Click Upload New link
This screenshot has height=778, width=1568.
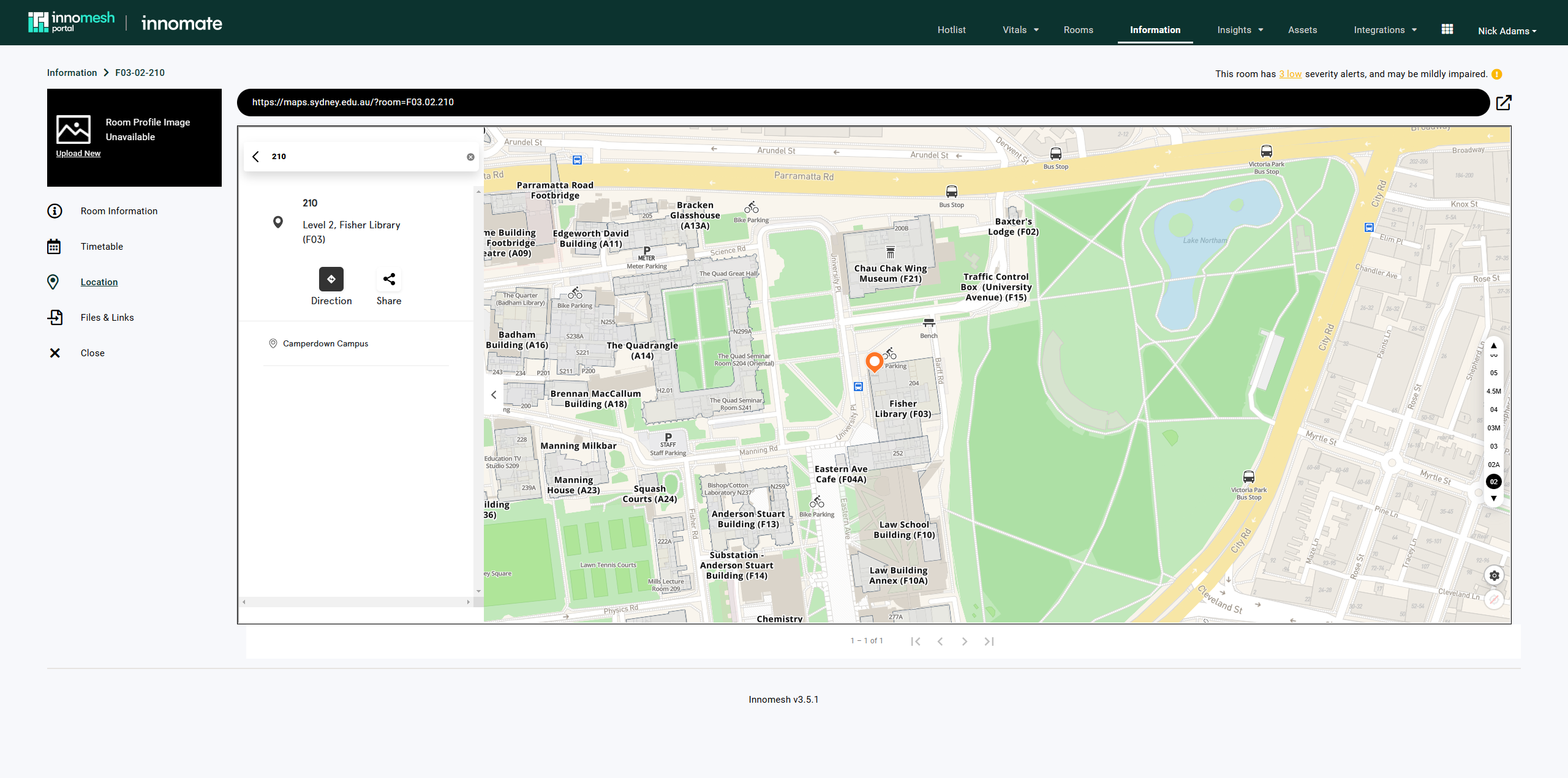[78, 154]
